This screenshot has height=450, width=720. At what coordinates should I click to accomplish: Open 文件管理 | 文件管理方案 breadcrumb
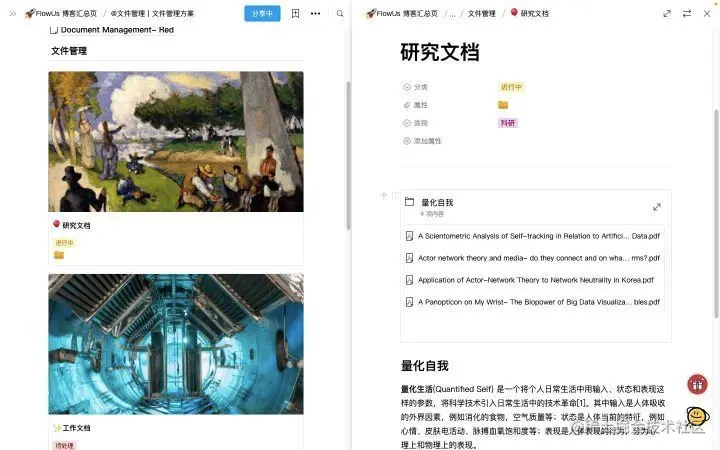(x=152, y=13)
